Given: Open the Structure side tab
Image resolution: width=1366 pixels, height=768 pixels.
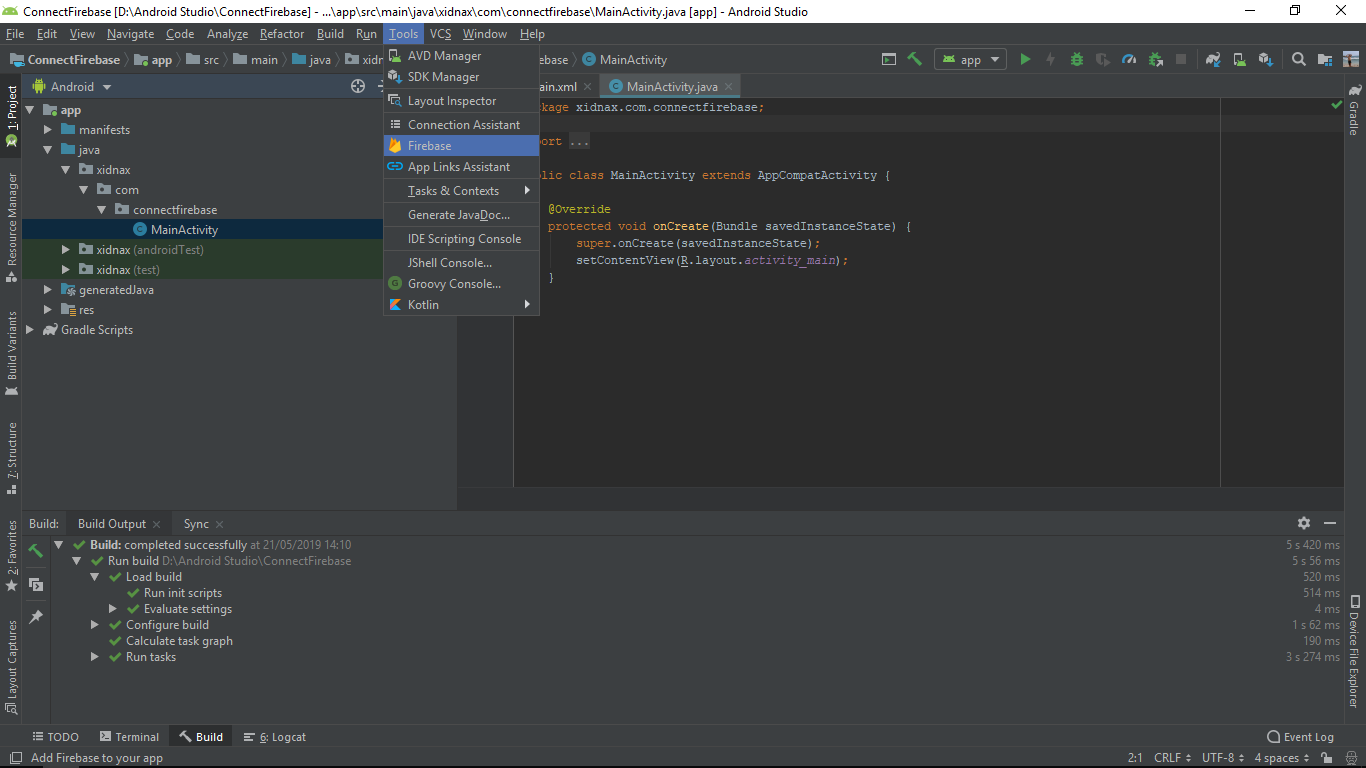Looking at the screenshot, I should point(12,458).
